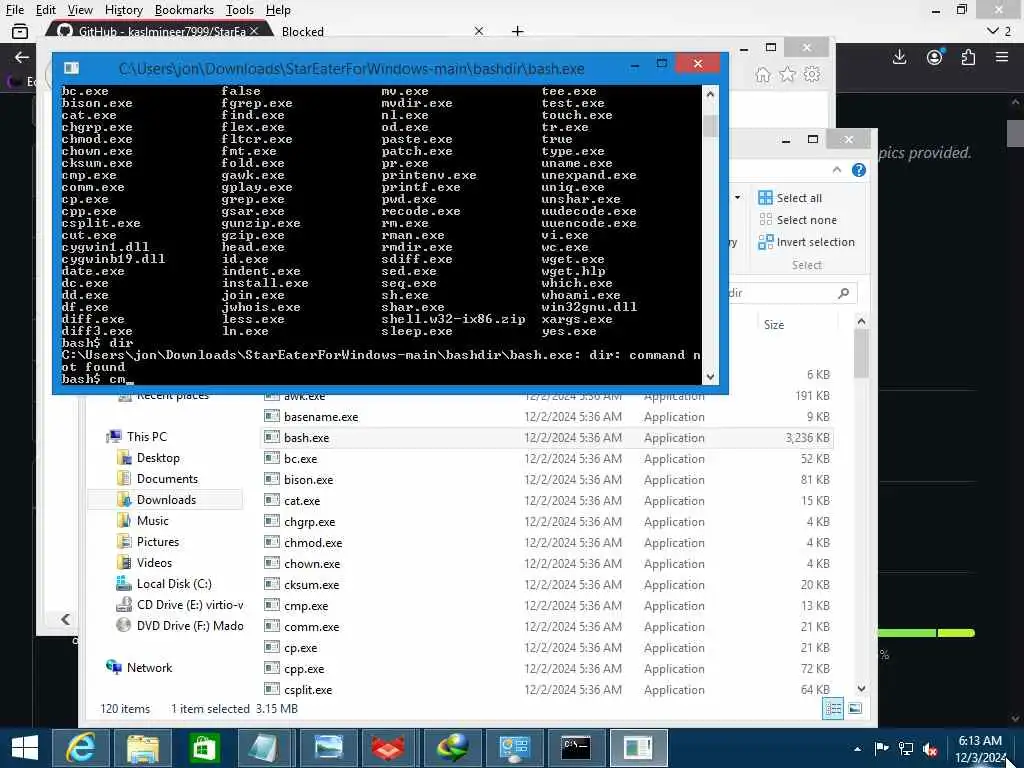The height and width of the screenshot is (768, 1024).
Task: Collapse the Explorer ribbon chevron
Action: 837,170
